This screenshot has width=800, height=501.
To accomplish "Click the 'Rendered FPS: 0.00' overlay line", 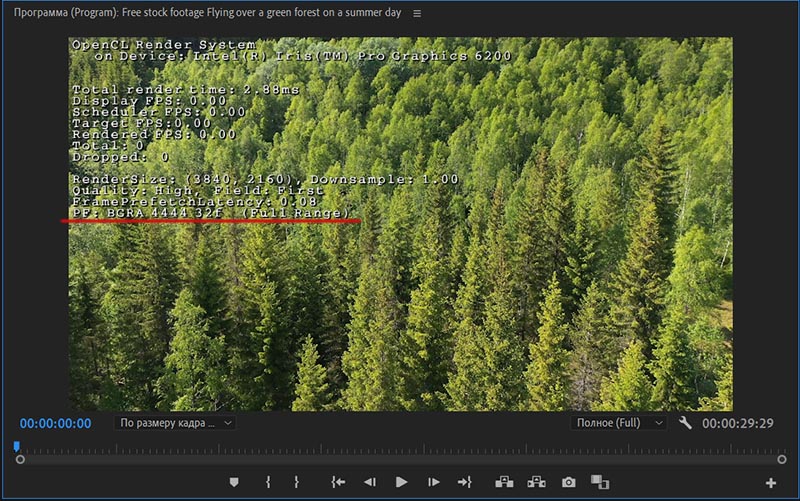I will (154, 135).
